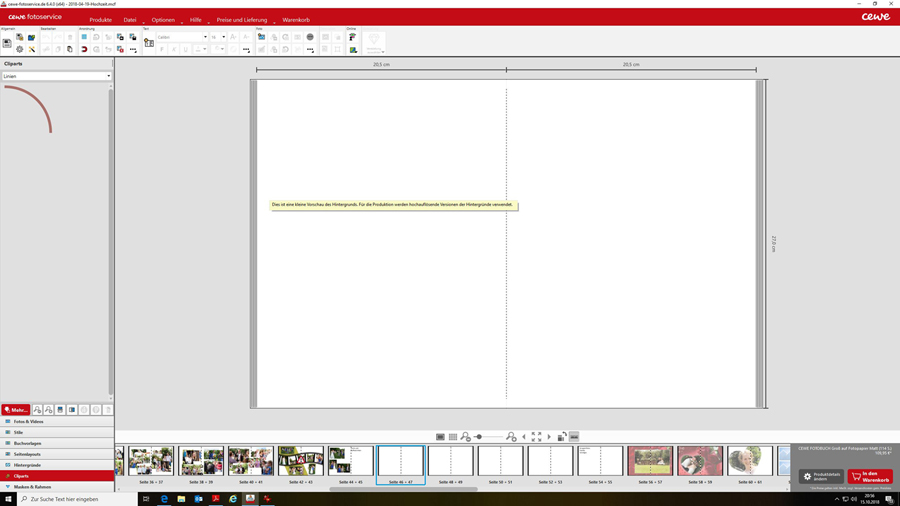Click the zoom out magnifier icon
Image resolution: width=900 pixels, height=506 pixels.
(x=465, y=437)
